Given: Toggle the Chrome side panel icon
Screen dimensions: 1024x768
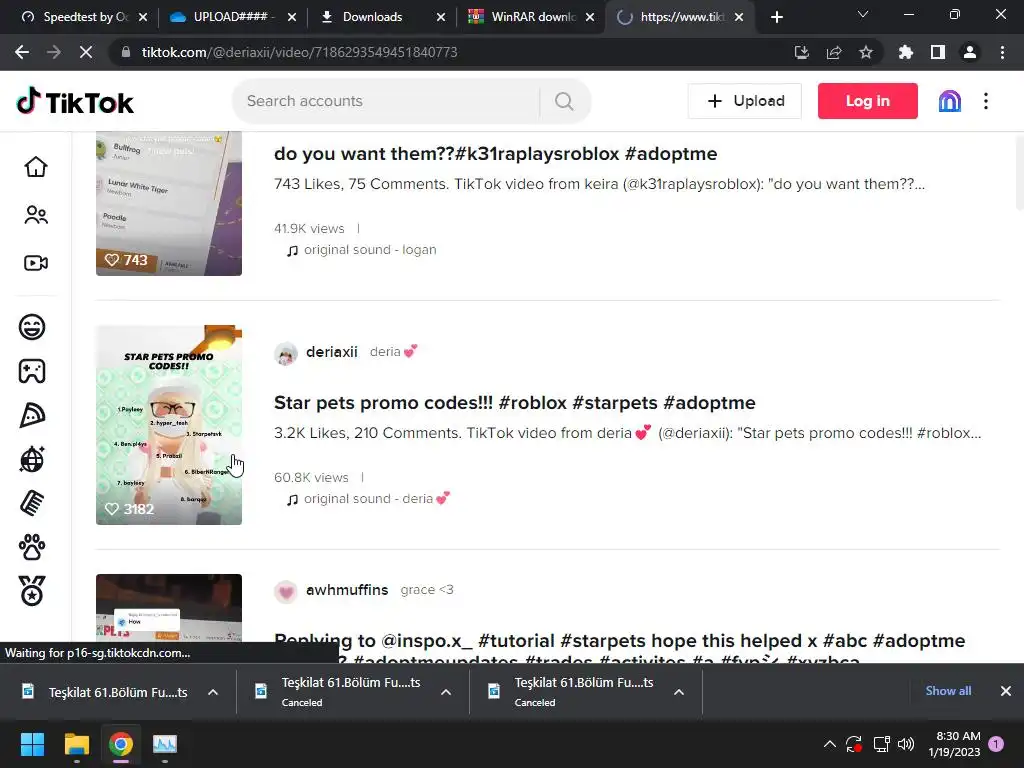Looking at the screenshot, I should coord(938,52).
